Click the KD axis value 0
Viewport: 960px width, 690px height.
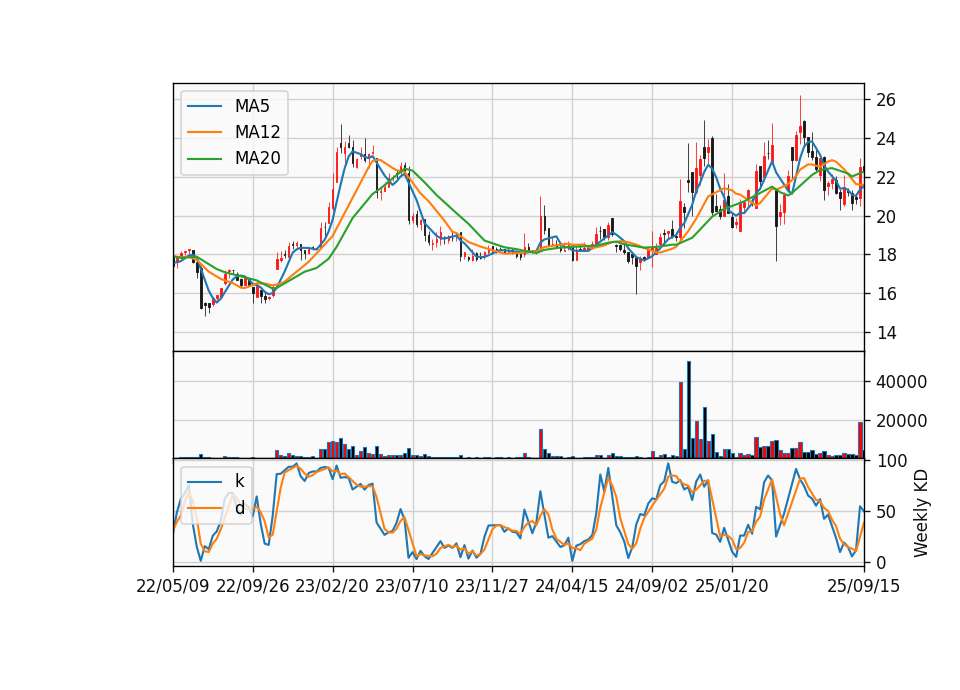pyautogui.click(x=880, y=562)
